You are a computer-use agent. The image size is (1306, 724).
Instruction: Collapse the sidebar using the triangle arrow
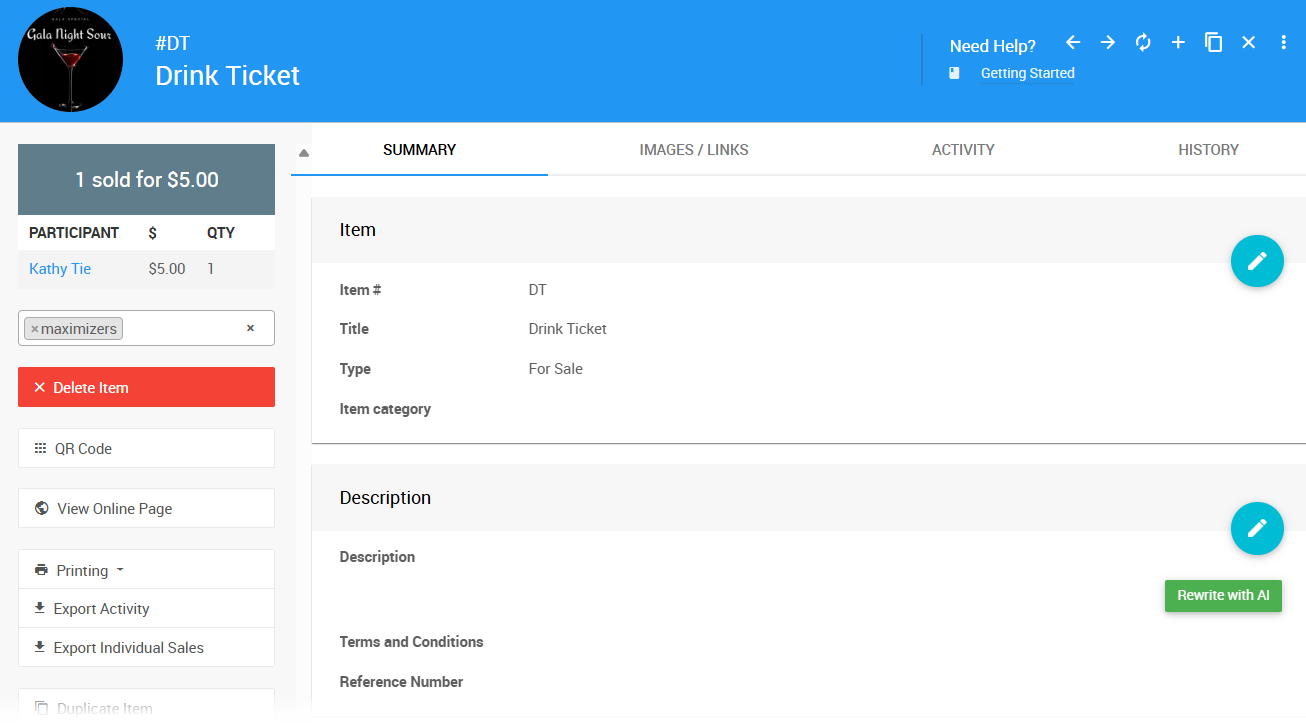(304, 153)
